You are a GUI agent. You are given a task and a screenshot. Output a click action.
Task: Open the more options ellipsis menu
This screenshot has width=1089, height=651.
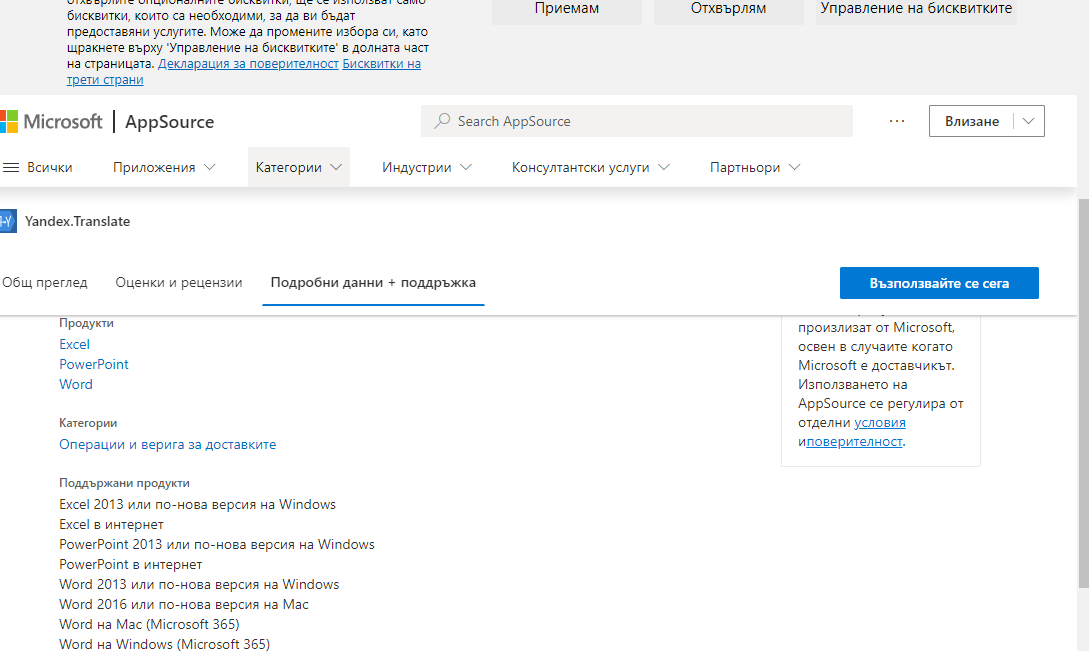click(897, 121)
